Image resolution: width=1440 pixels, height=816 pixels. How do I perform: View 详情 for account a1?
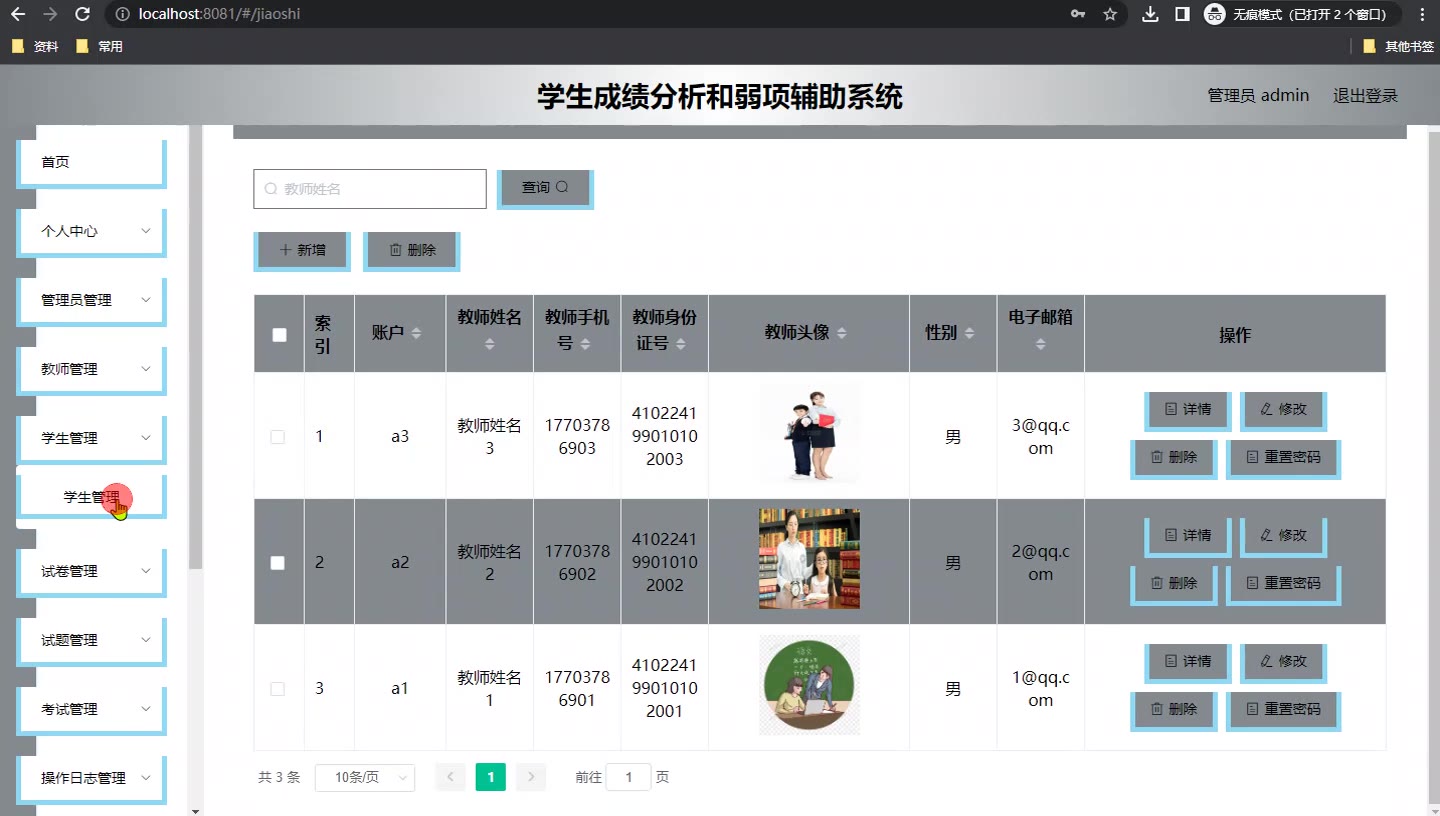(x=1188, y=662)
